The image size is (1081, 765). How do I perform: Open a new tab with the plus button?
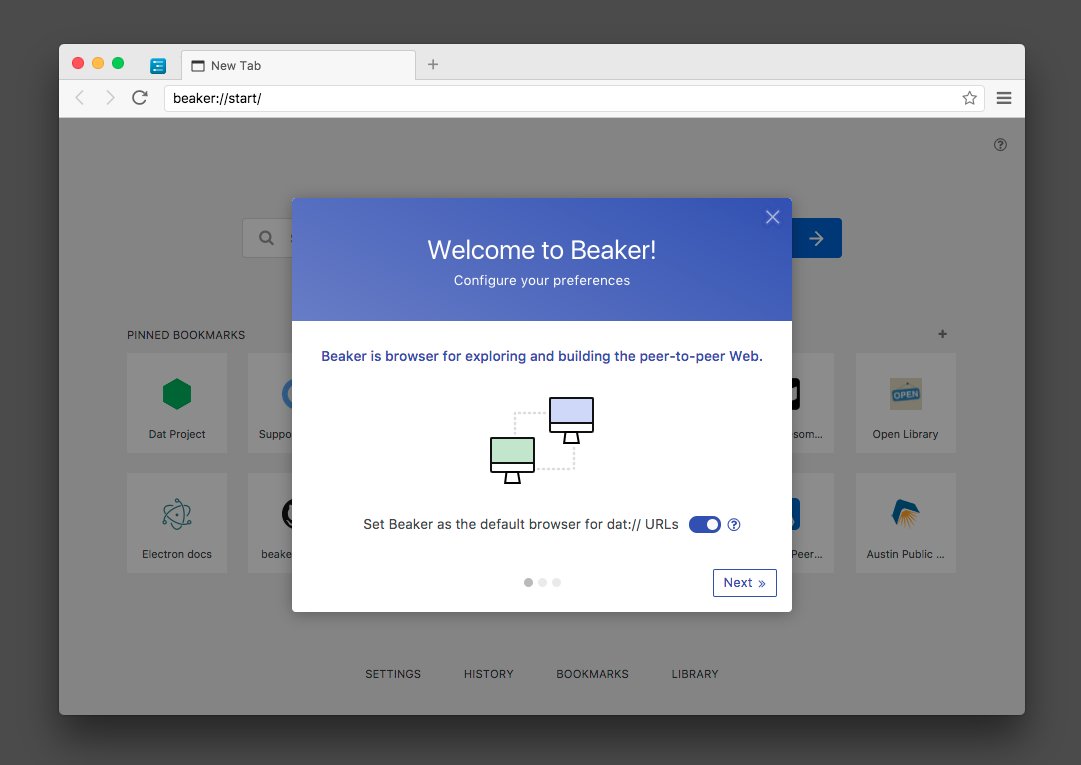pyautogui.click(x=433, y=64)
